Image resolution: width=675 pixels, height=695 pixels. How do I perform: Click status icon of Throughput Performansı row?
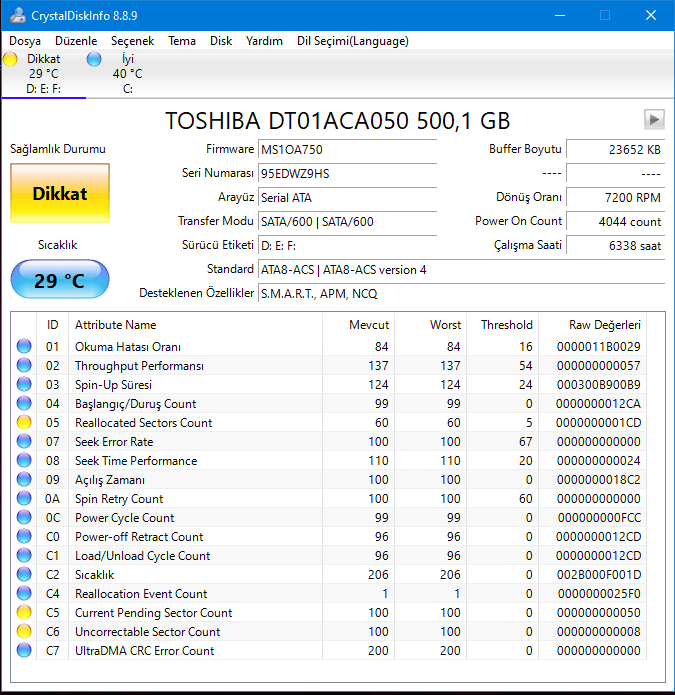[x=24, y=365]
